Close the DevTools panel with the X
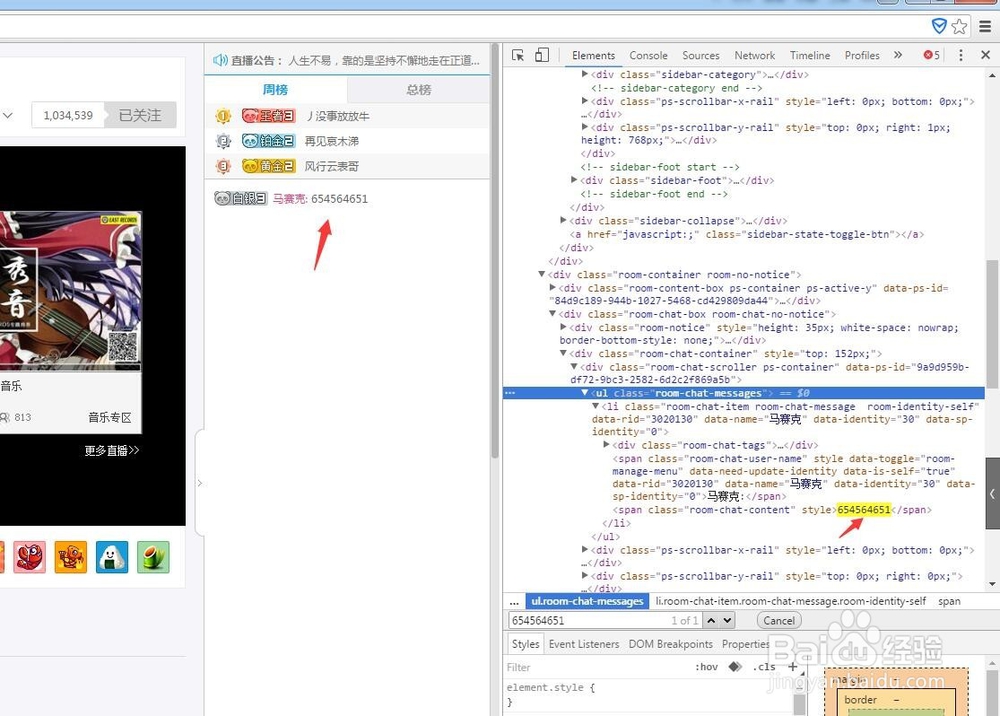Image resolution: width=1000 pixels, height=716 pixels. (x=985, y=55)
